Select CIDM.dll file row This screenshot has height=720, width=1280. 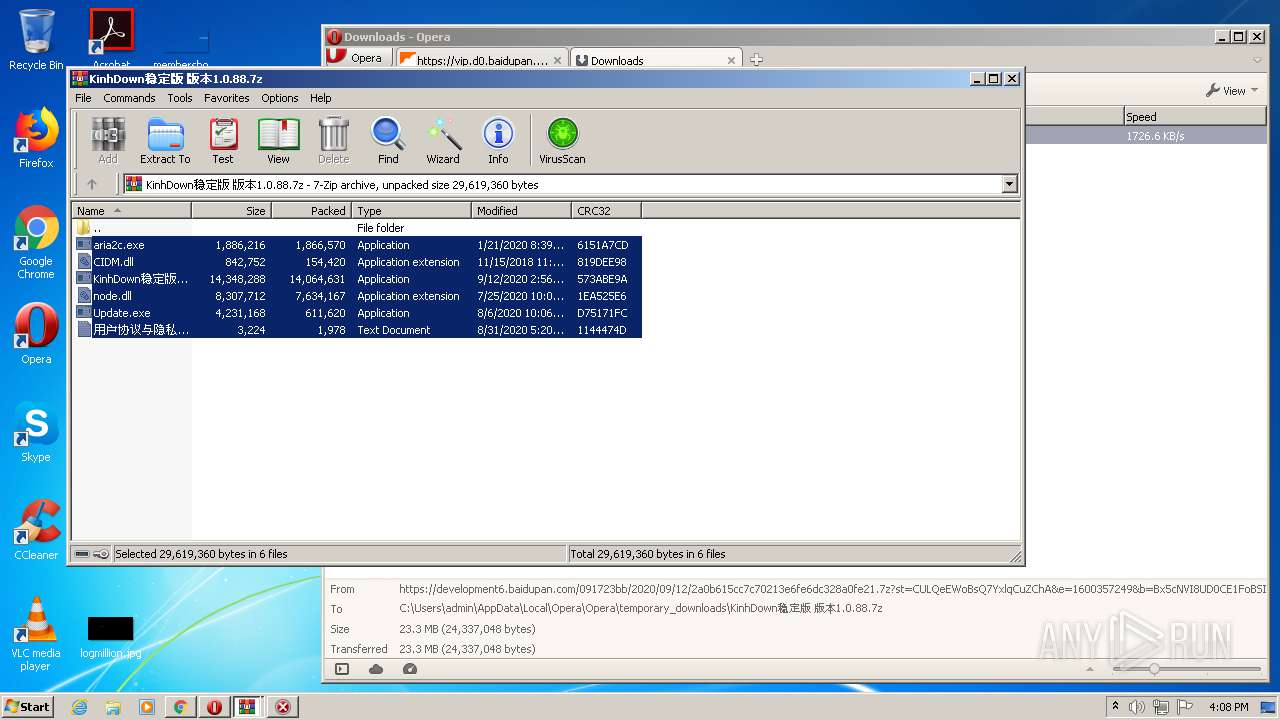pos(357,262)
